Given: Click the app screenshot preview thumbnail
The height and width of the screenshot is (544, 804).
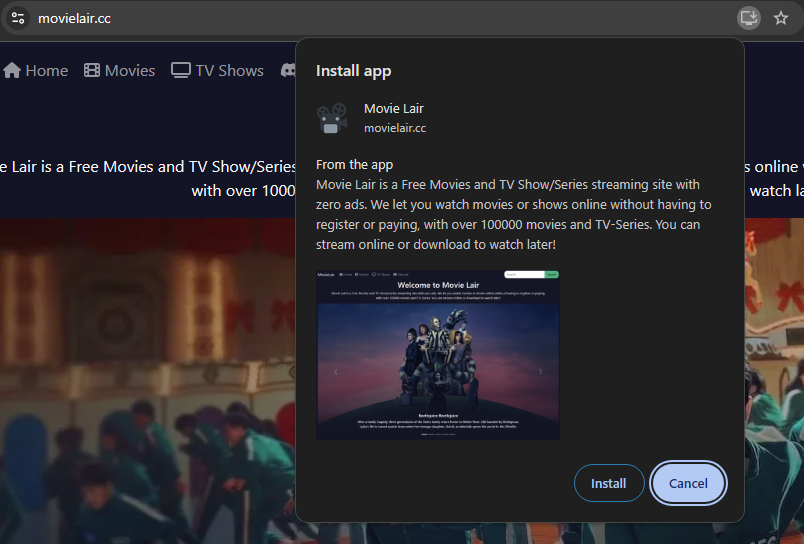Looking at the screenshot, I should tap(438, 355).
